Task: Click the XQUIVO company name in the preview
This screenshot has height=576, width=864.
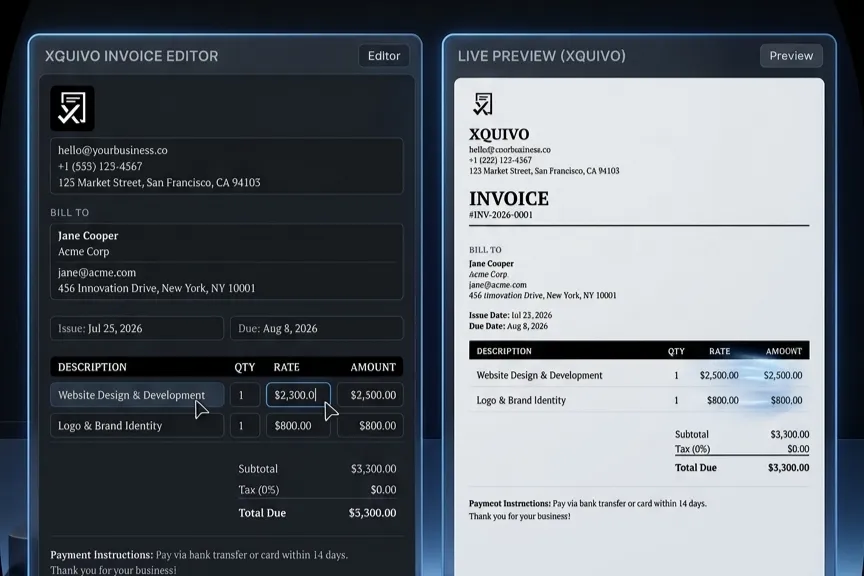Action: click(x=499, y=134)
